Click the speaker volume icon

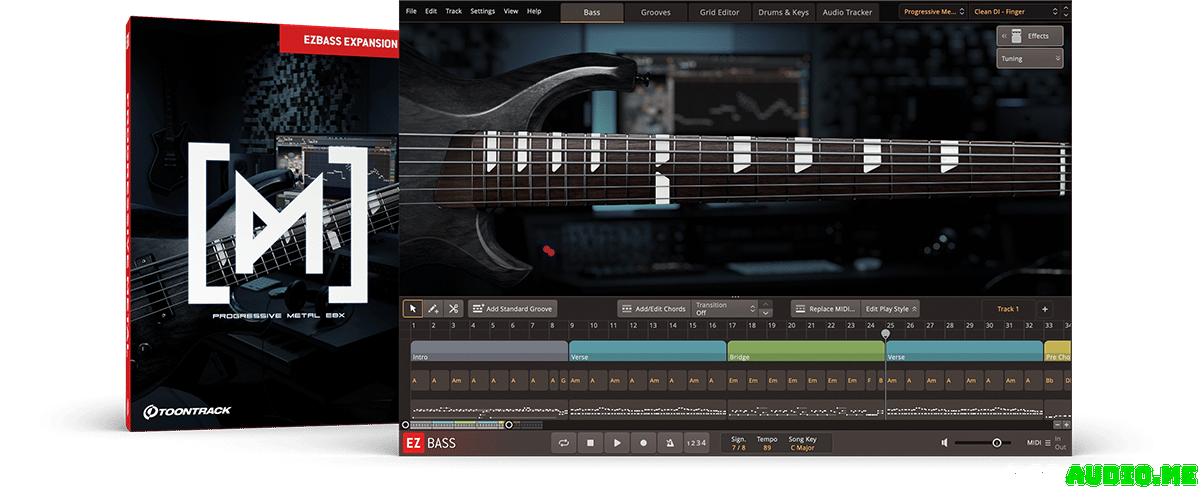pos(944,442)
